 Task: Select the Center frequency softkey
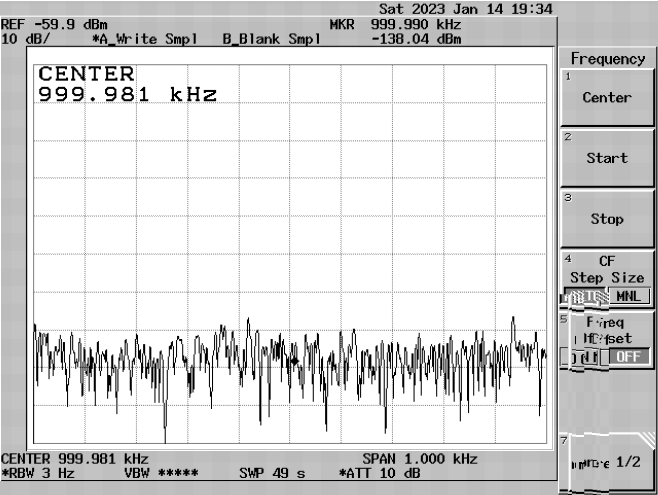click(x=607, y=97)
